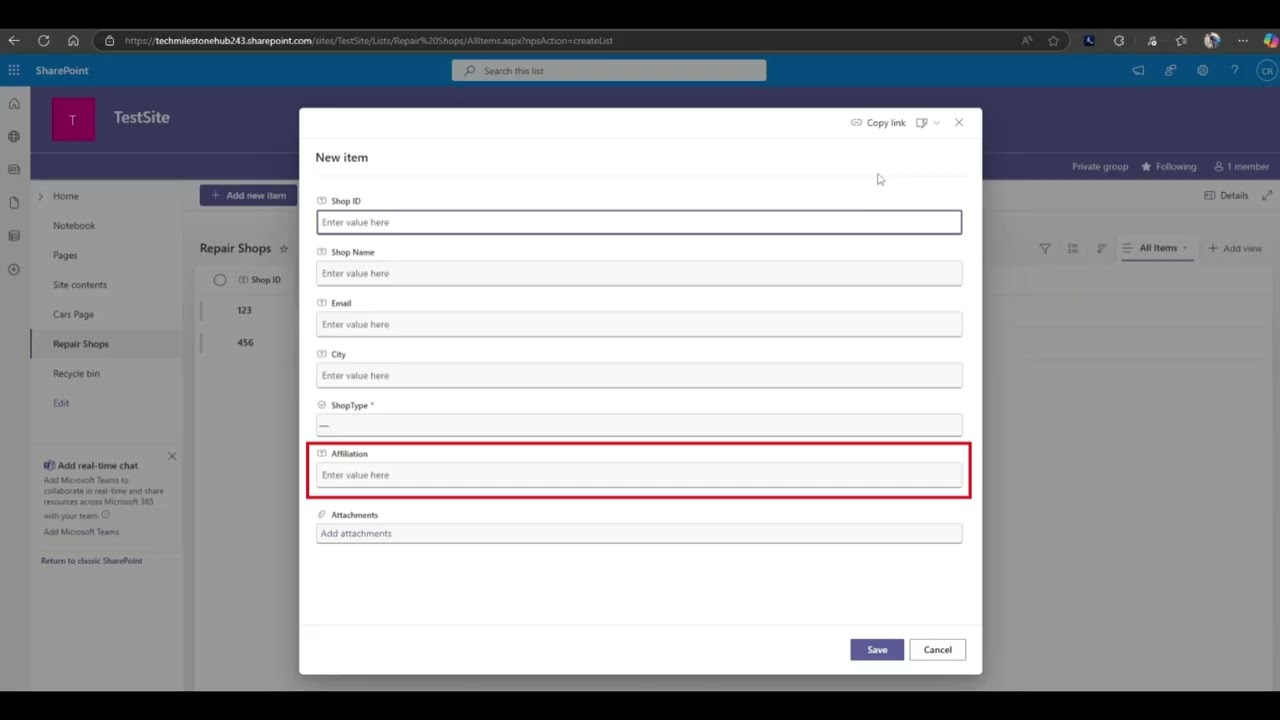
Task: Click the Add new item button
Action: coord(248,196)
